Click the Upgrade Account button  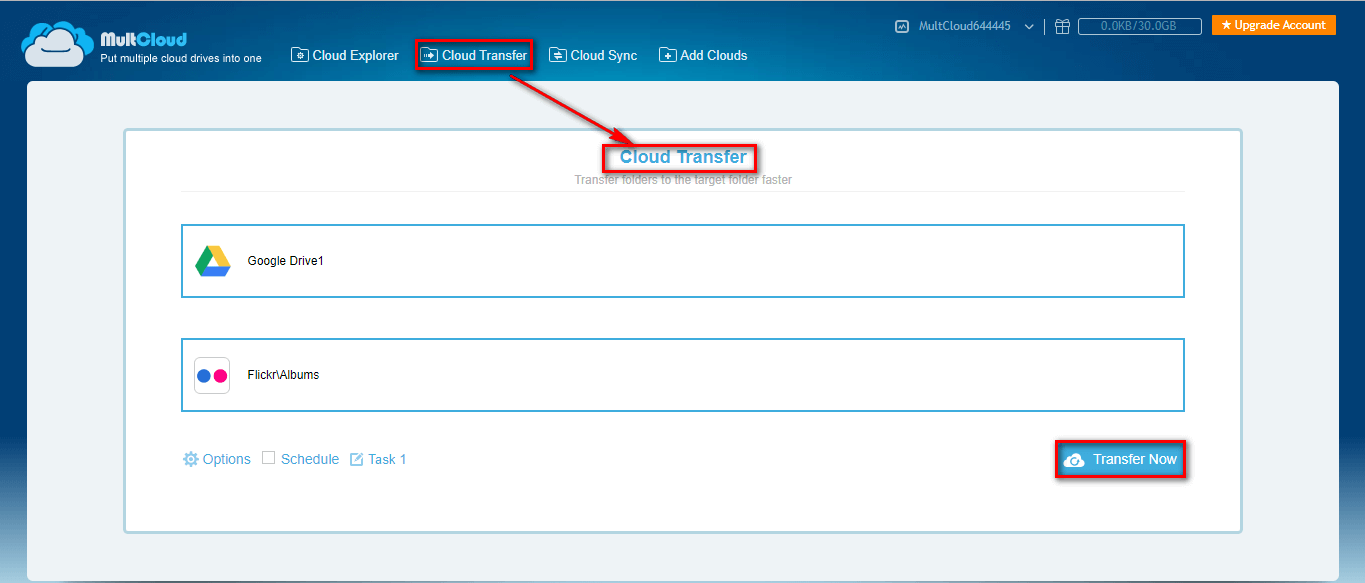coord(1273,25)
